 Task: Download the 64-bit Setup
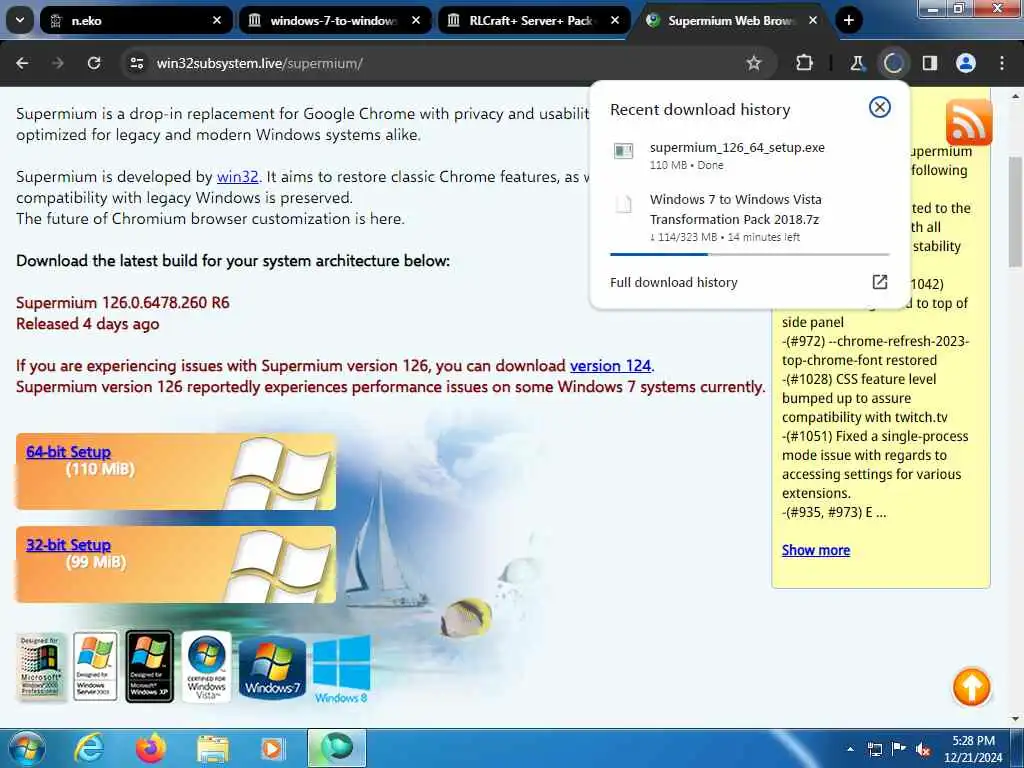coord(69,452)
